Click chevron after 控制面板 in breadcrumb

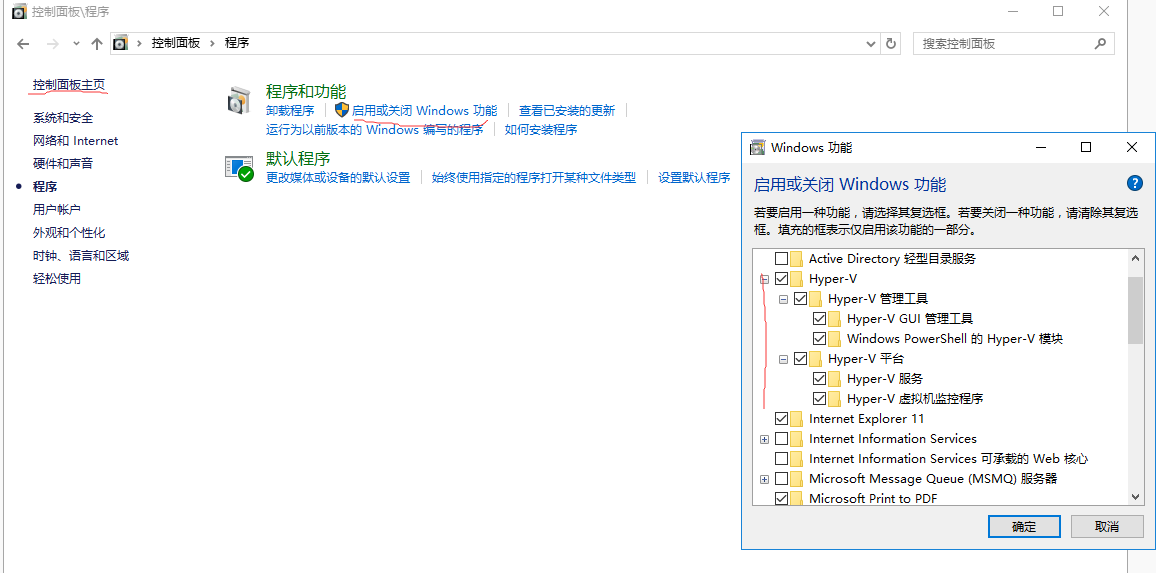(212, 44)
